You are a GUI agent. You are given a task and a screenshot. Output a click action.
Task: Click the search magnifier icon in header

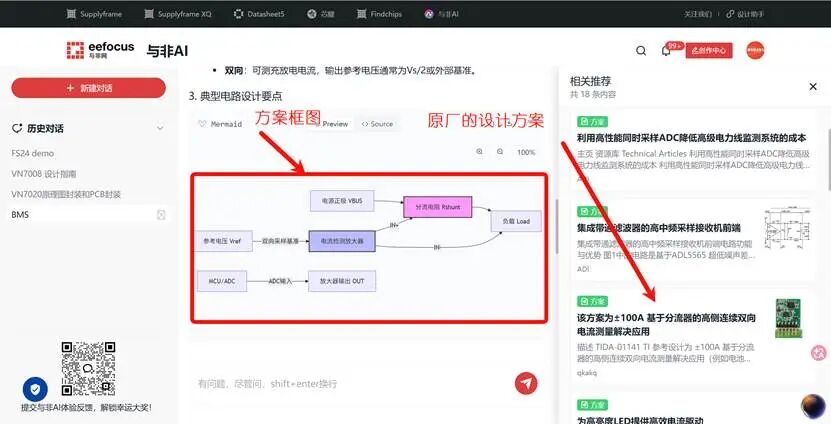641,51
